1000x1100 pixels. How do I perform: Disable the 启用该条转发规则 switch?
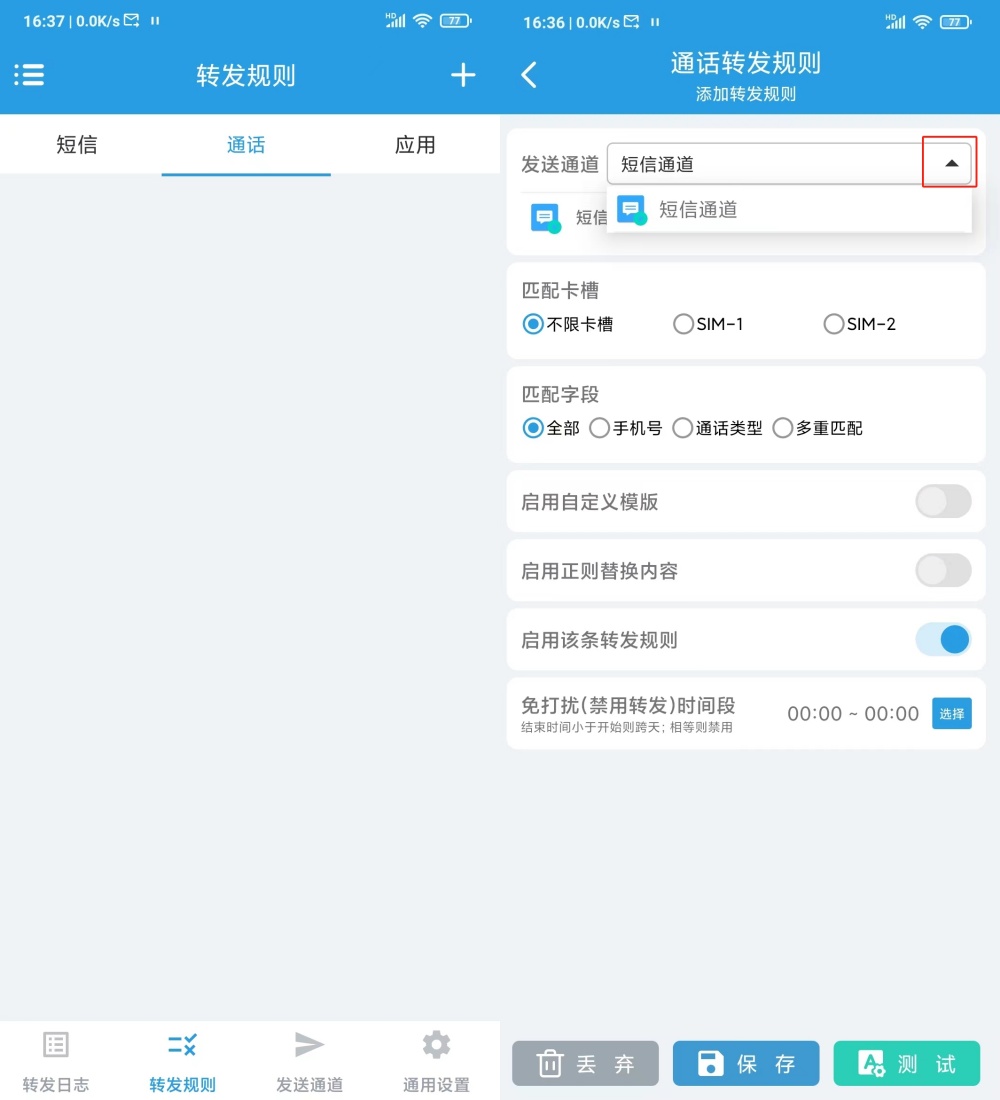tap(943, 640)
